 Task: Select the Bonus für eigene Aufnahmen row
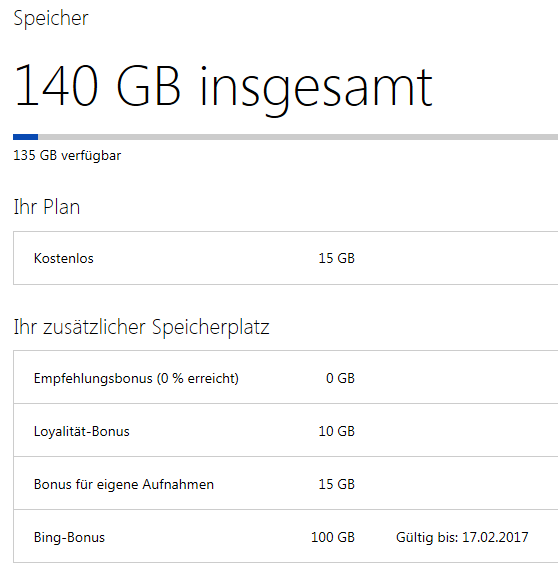tap(285, 483)
